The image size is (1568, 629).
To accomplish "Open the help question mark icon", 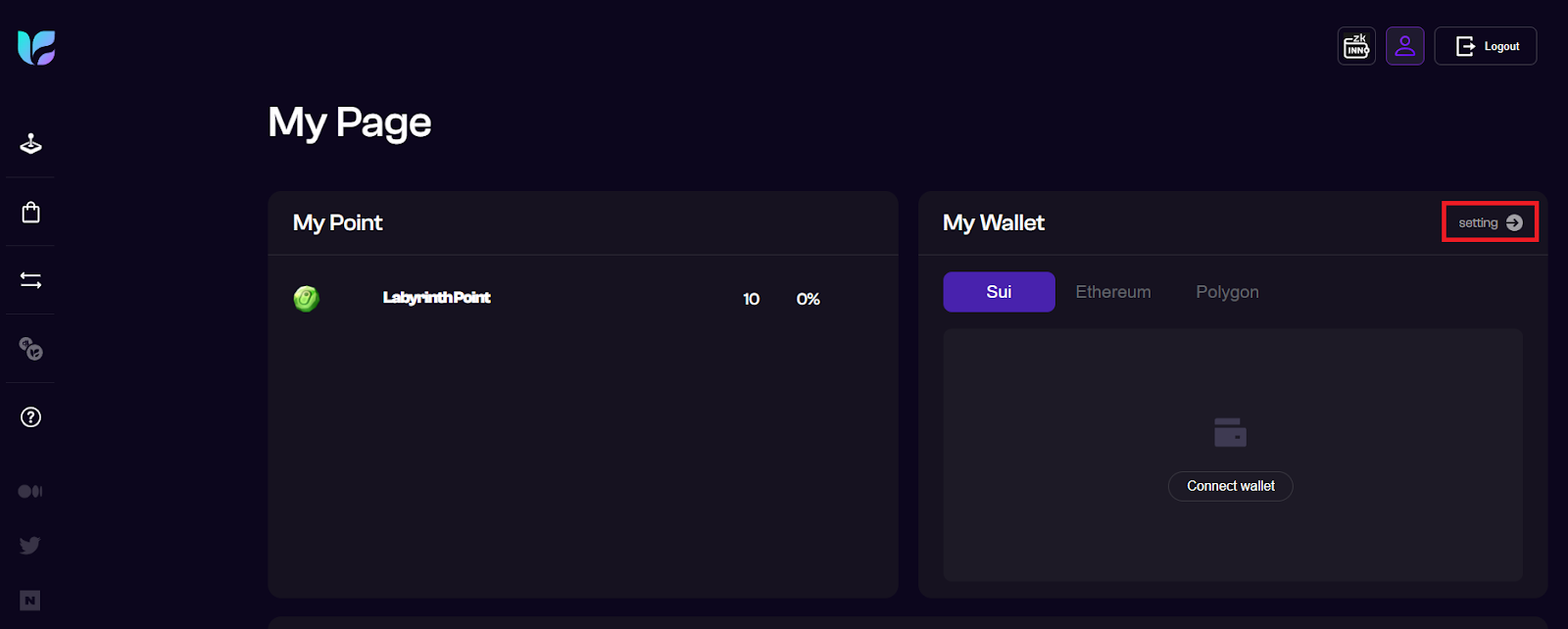I will 30,417.
